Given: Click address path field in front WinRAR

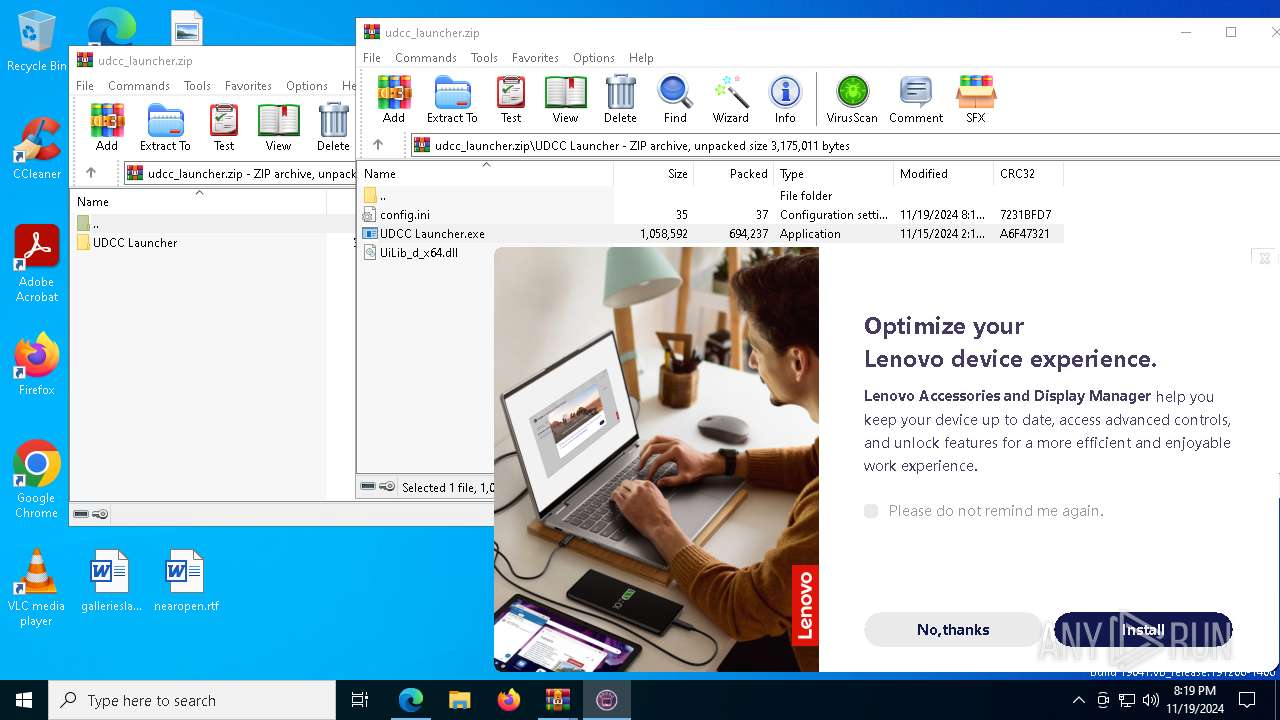Looking at the screenshot, I should tap(845, 145).
